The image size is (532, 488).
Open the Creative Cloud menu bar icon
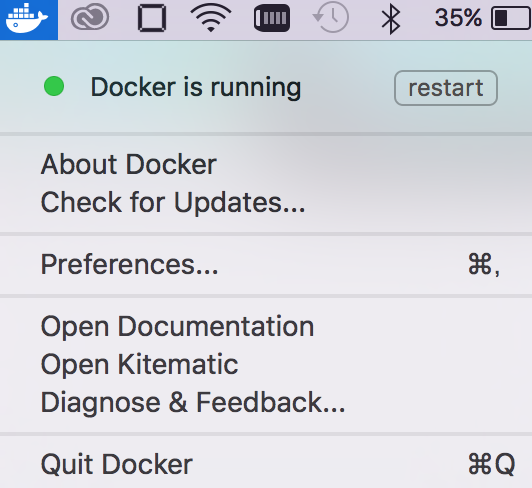tap(90, 17)
